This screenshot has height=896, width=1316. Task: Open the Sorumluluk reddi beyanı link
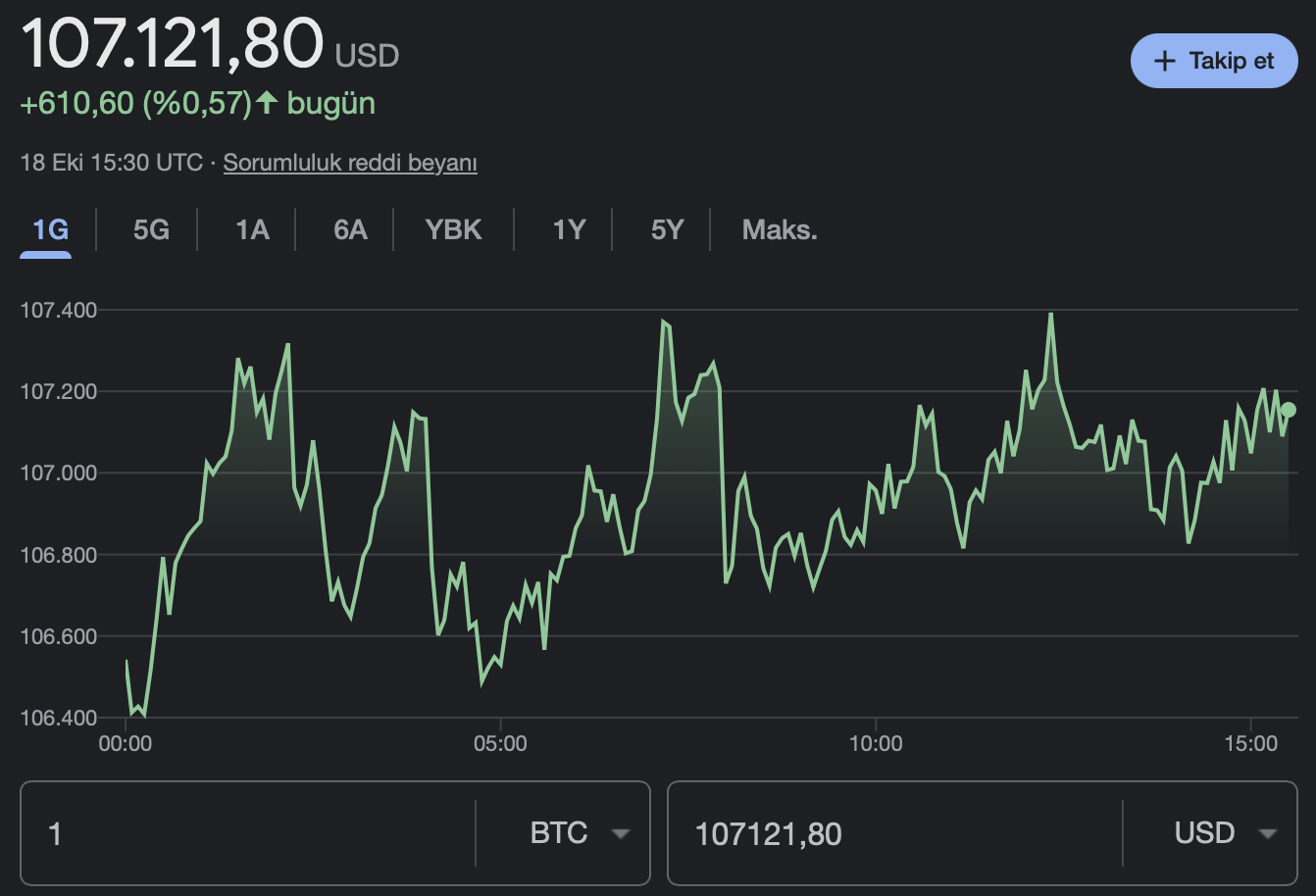click(x=350, y=163)
